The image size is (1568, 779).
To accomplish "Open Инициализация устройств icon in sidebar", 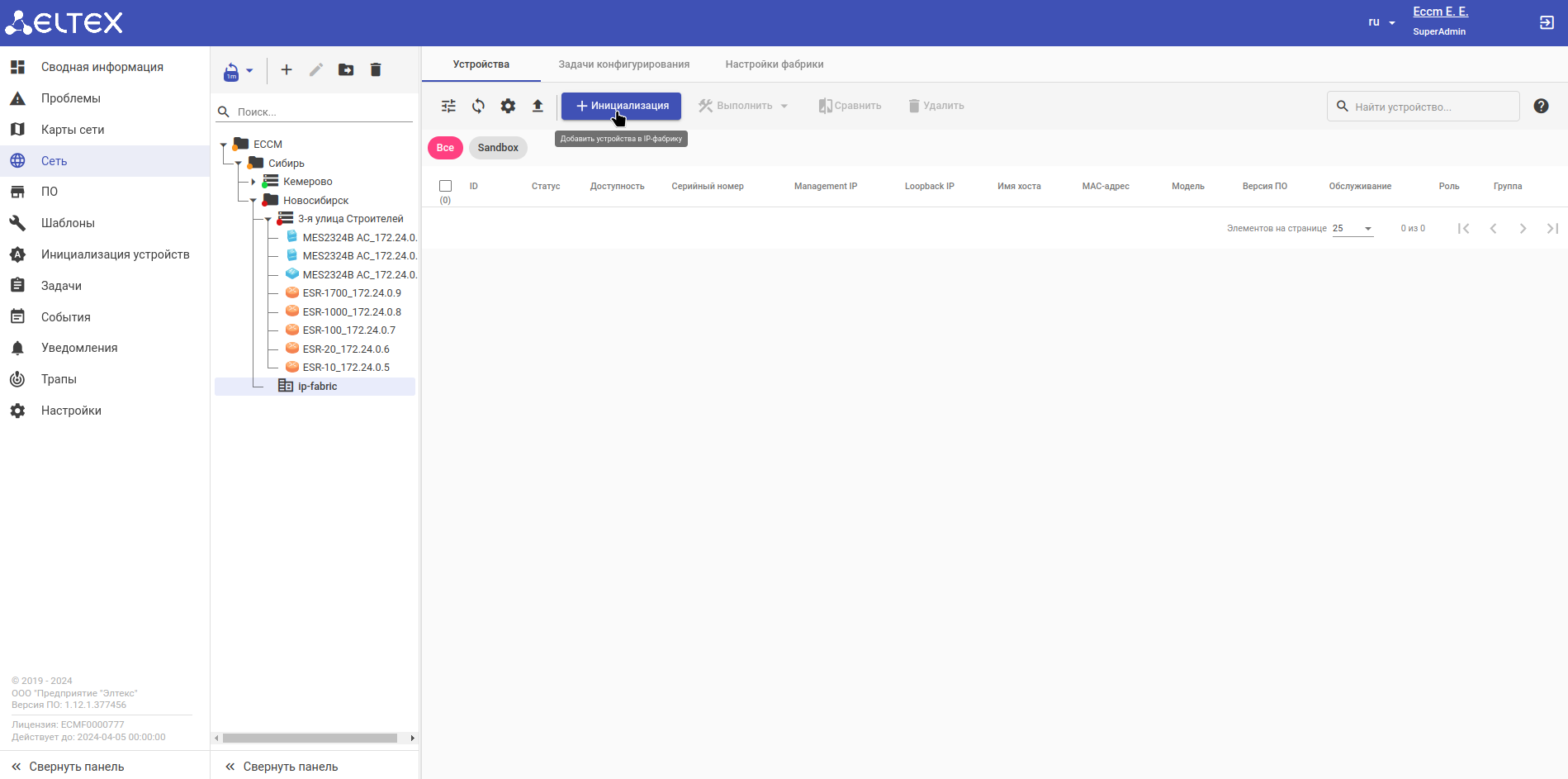I will 17,254.
